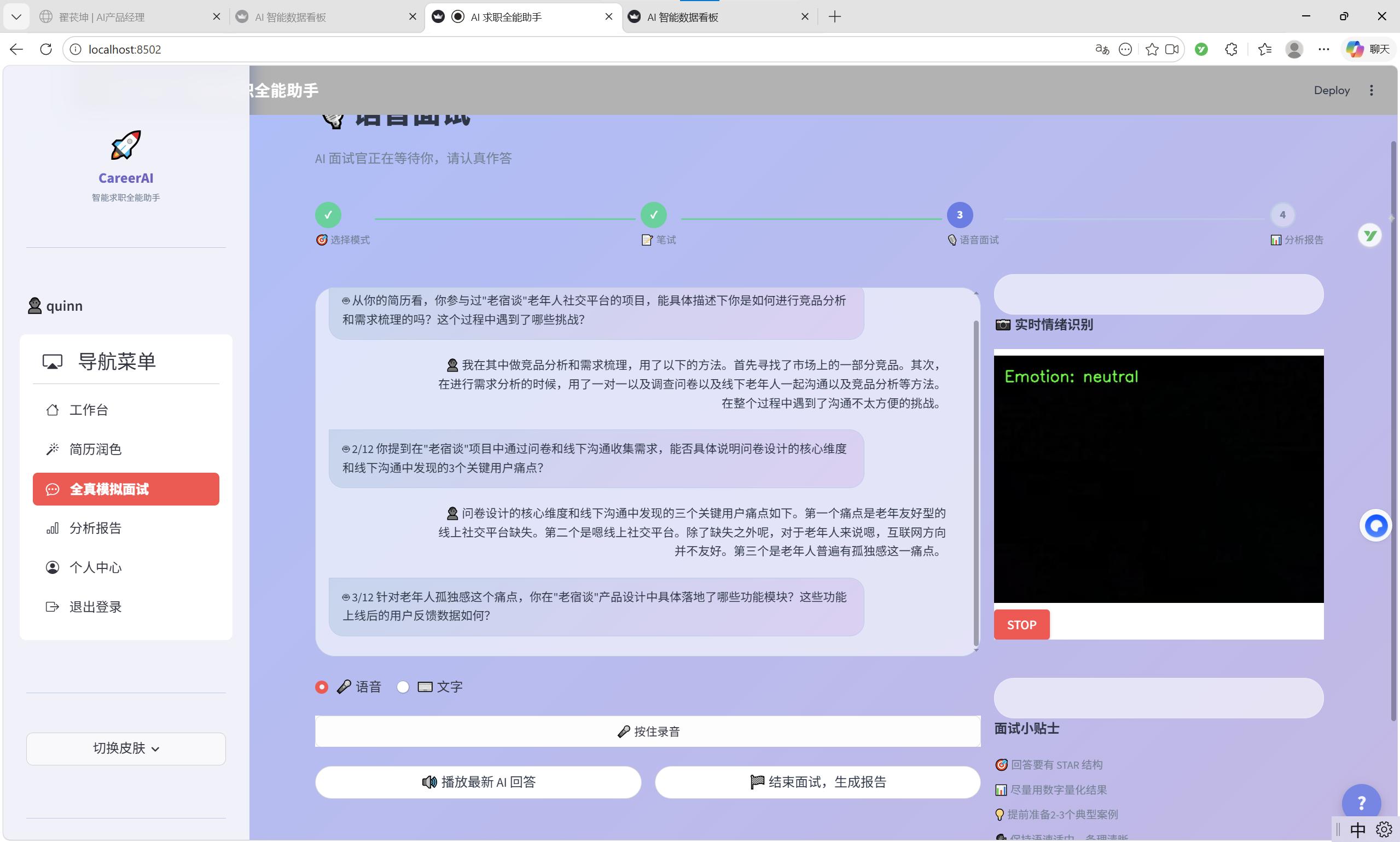
Task: Open 分析报告 via the bar chart icon
Action: (53, 527)
